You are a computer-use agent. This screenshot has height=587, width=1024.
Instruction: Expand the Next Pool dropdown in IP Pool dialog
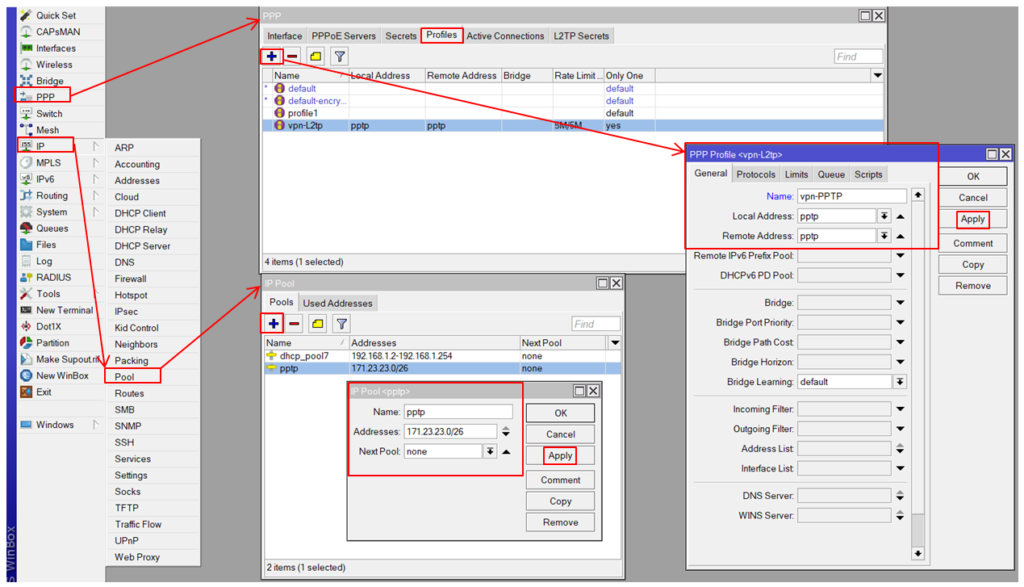click(x=489, y=452)
